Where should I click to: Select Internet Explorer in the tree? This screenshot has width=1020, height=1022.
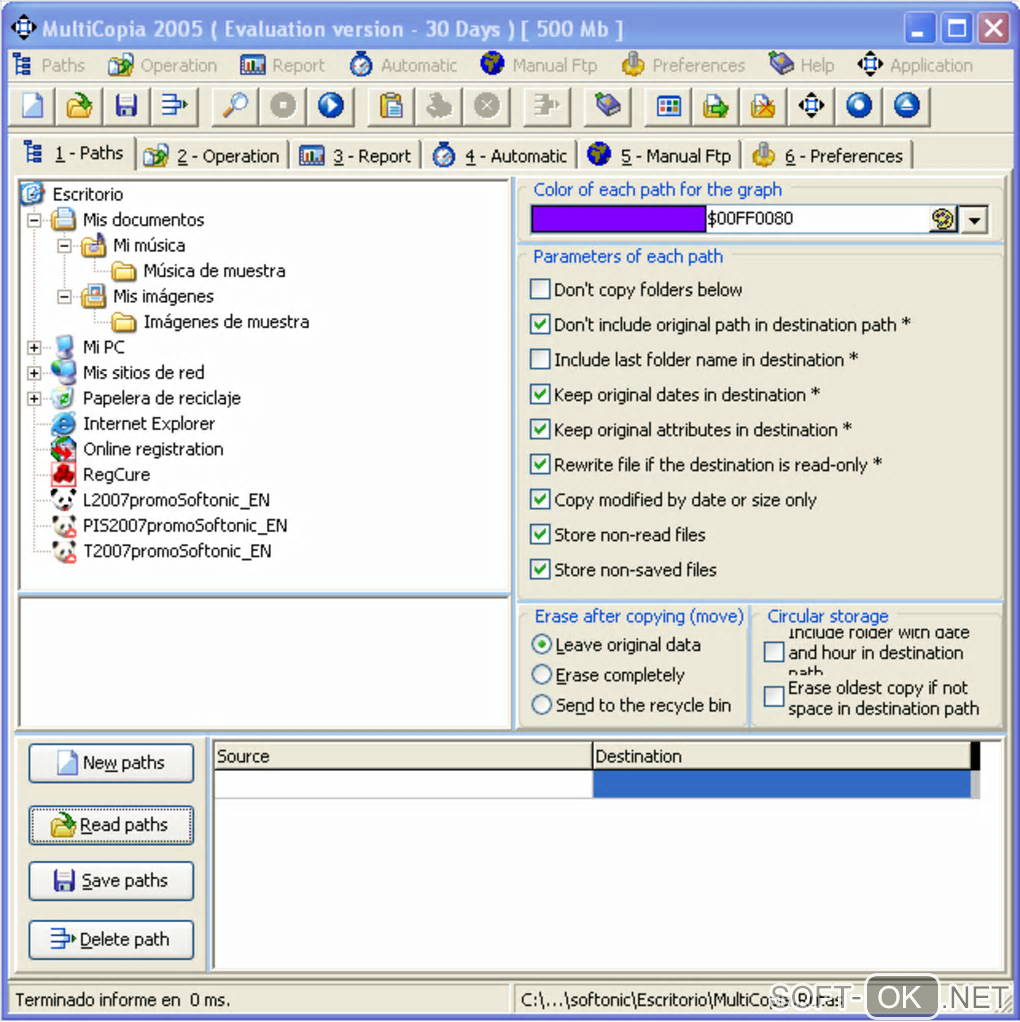[149, 424]
